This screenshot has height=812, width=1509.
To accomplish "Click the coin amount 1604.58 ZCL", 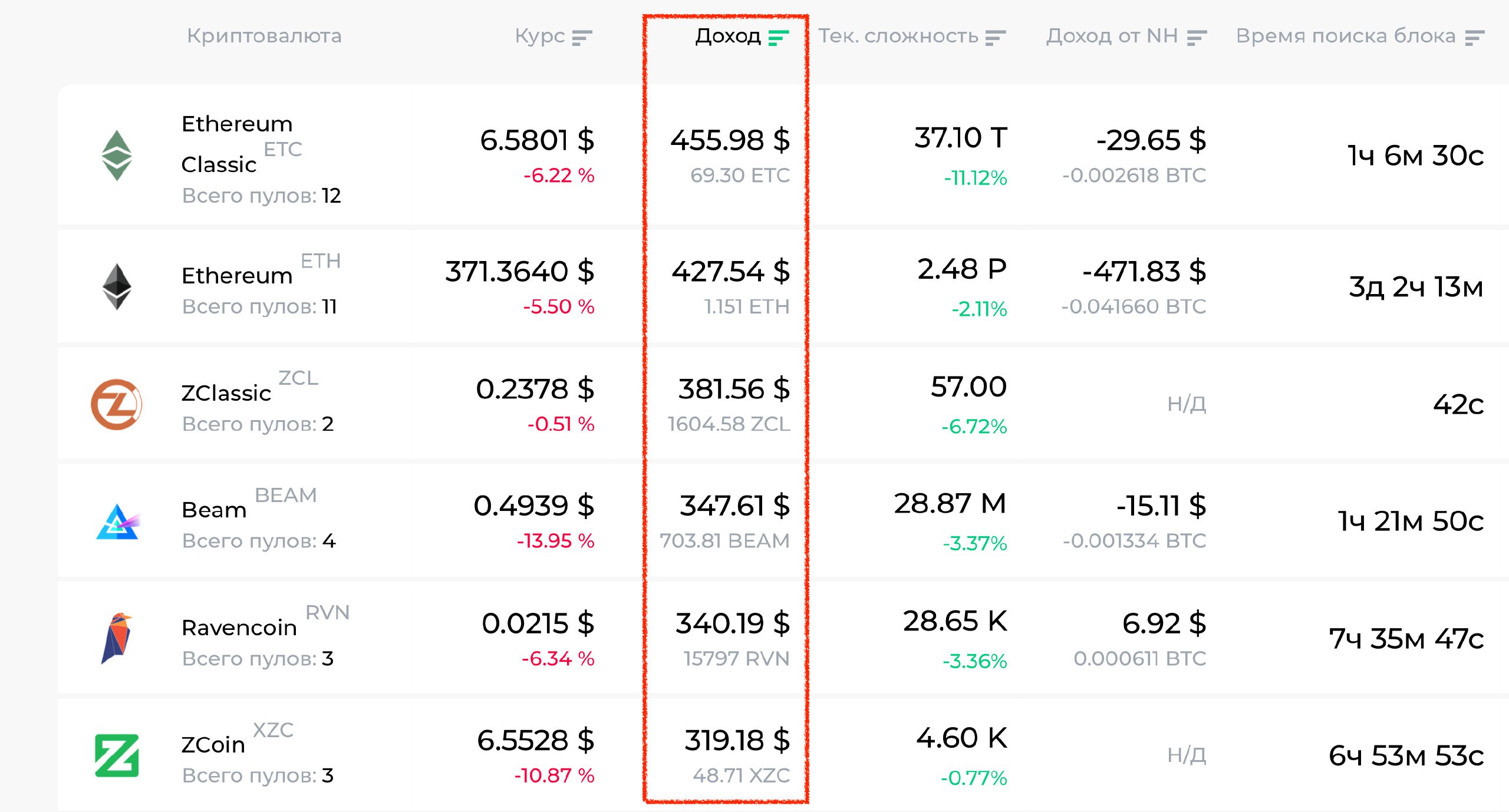I will tap(729, 424).
